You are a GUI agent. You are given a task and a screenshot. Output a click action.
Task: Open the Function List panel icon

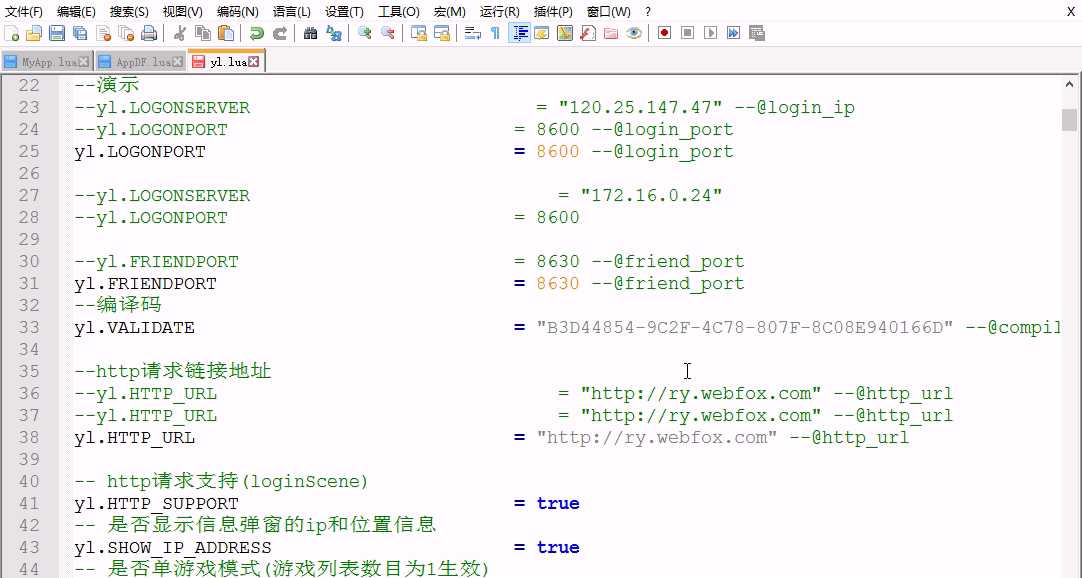point(588,33)
